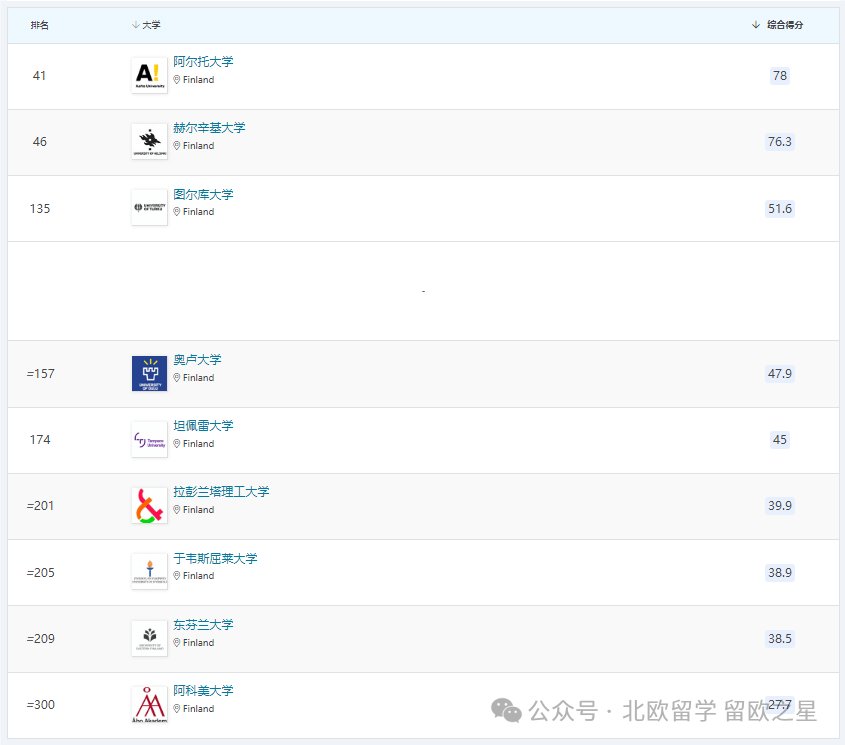Click the WeChat icon in the watermark
Image resolution: width=845 pixels, height=745 pixels.
[506, 711]
